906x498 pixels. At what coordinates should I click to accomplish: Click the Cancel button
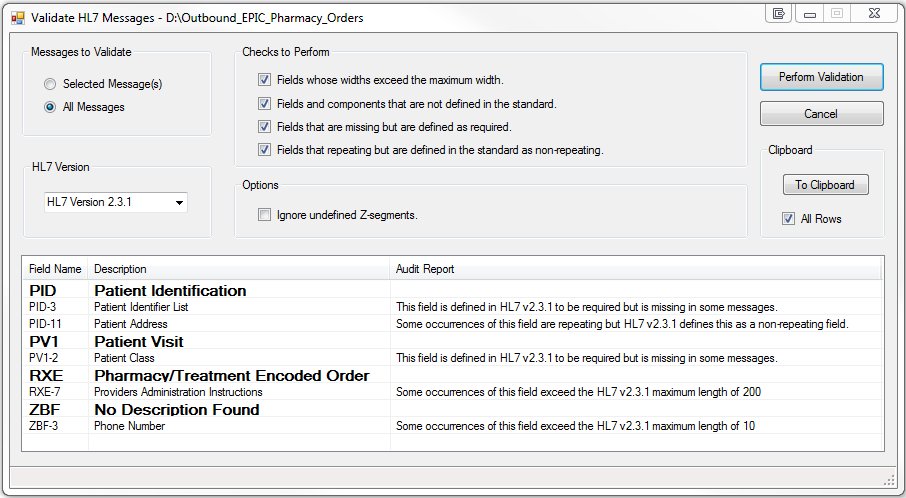pyautogui.click(x=822, y=114)
